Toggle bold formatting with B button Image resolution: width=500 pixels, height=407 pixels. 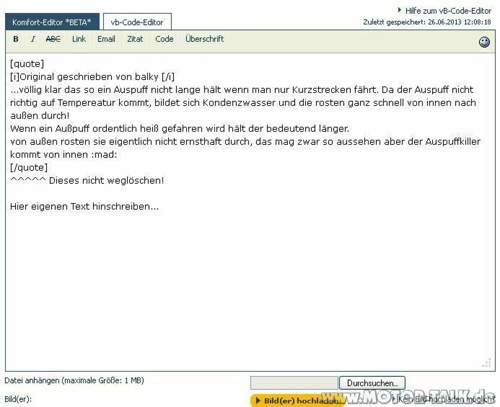[x=16, y=39]
